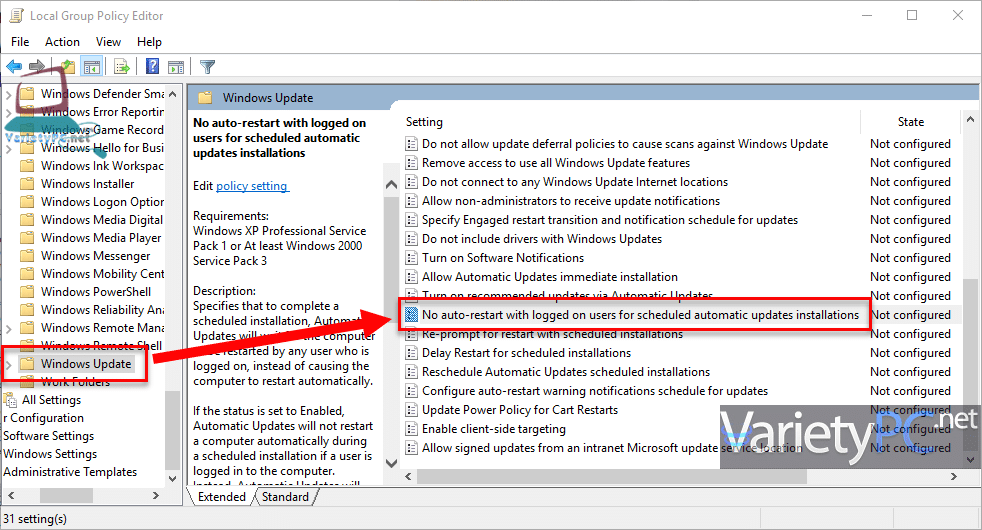
Task: Open the View menu
Action: (108, 42)
